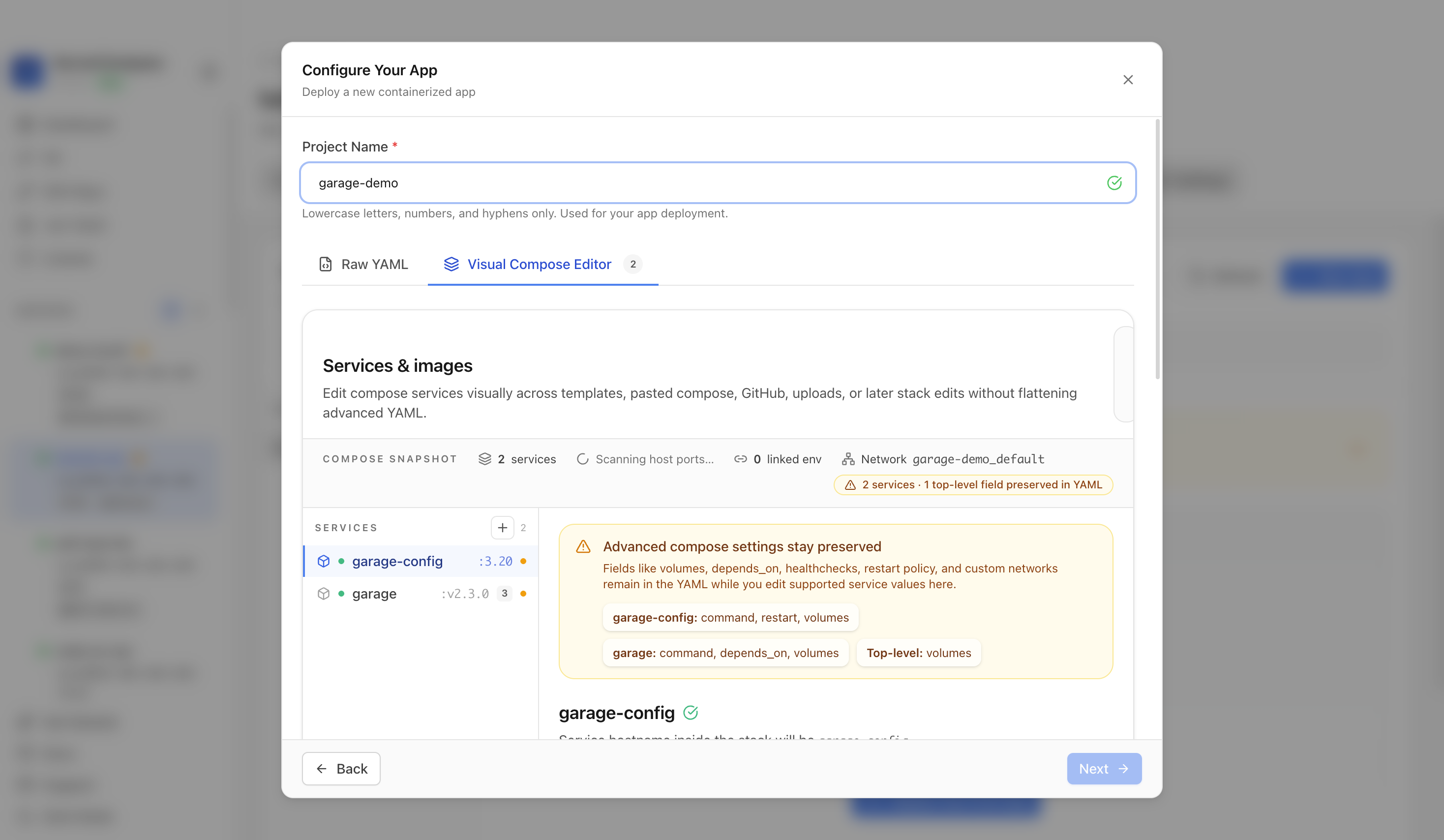Click the dialog's vertical scrollbar
The image size is (1444, 840).
1157,249
